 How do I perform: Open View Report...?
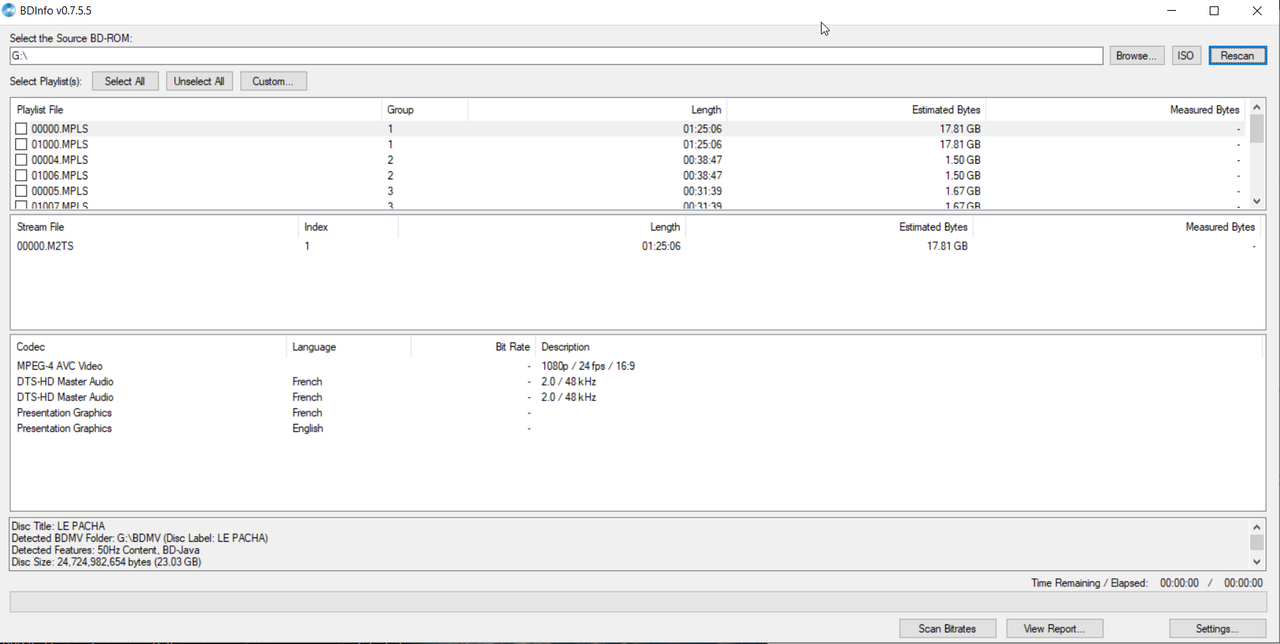(x=1054, y=629)
